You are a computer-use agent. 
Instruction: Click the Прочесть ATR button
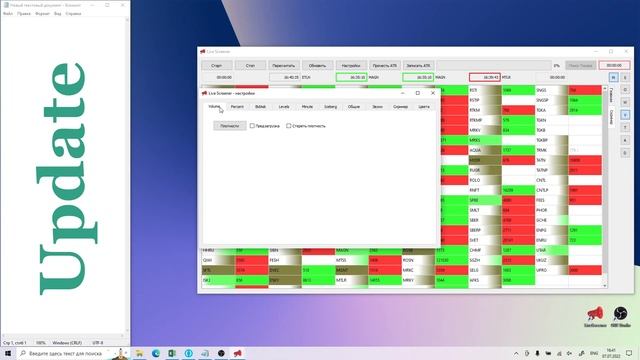point(384,65)
